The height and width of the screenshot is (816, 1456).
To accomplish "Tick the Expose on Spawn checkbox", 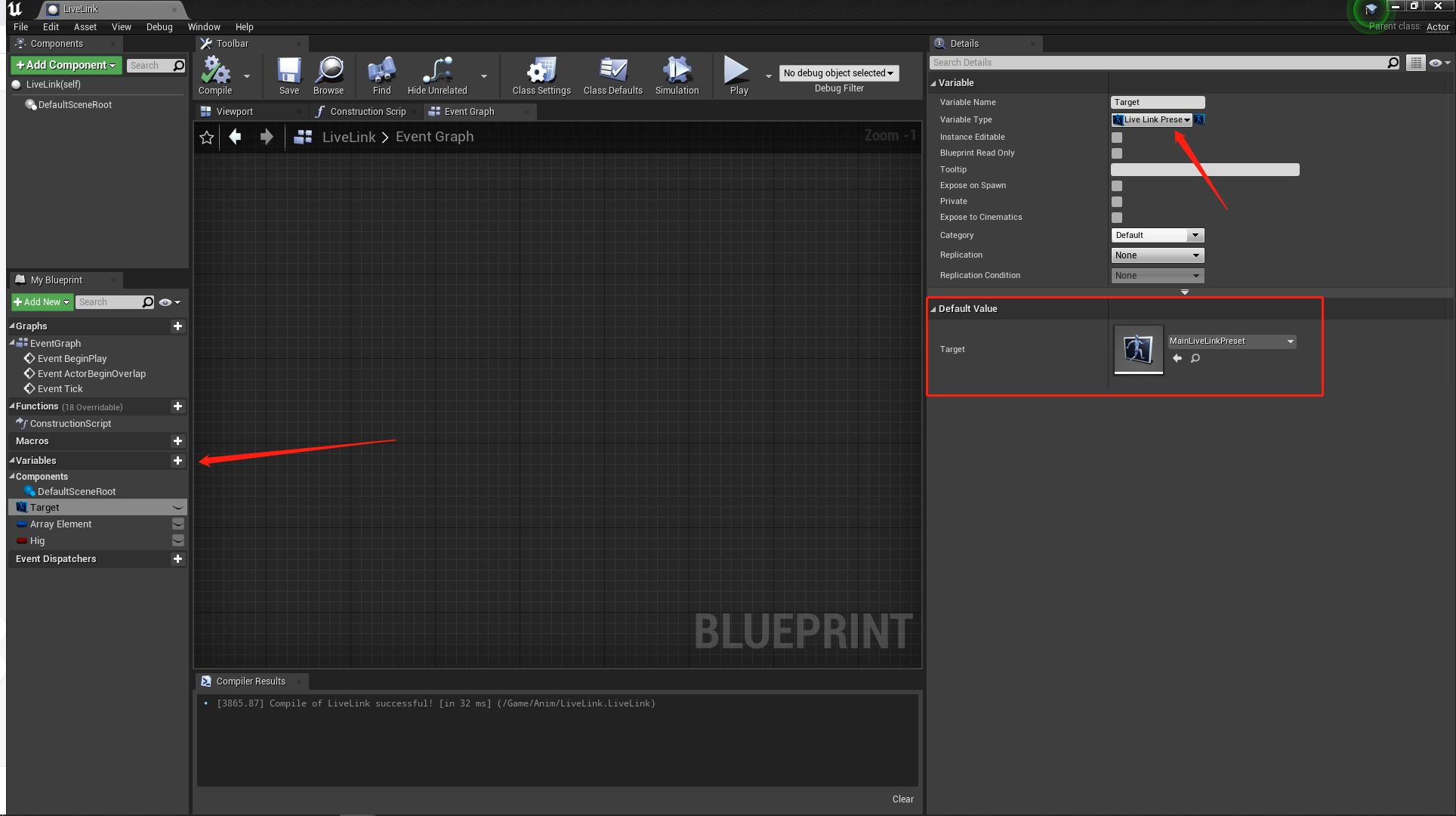I will (x=1117, y=186).
